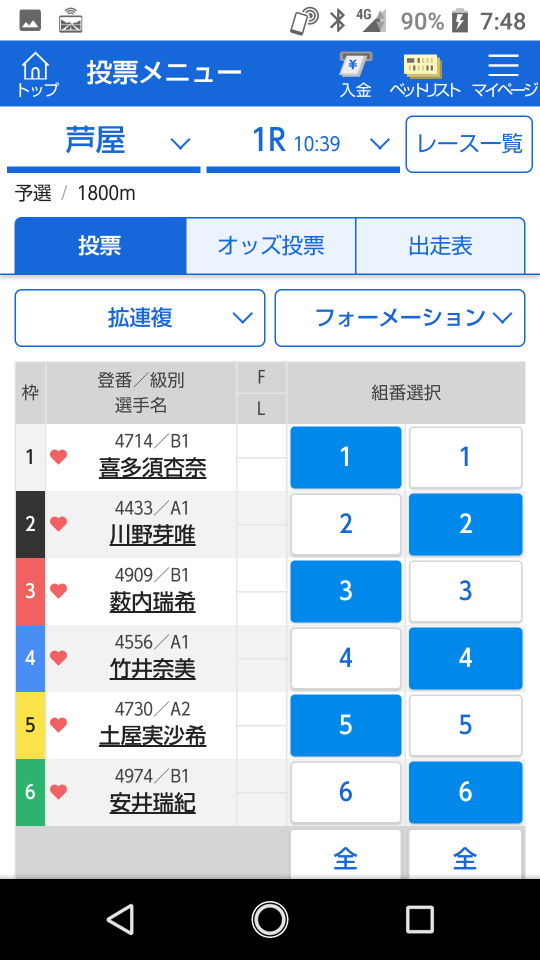The height and width of the screenshot is (960, 540).
Task: Open the ベットリスト ticket icon
Action: pyautogui.click(x=424, y=73)
